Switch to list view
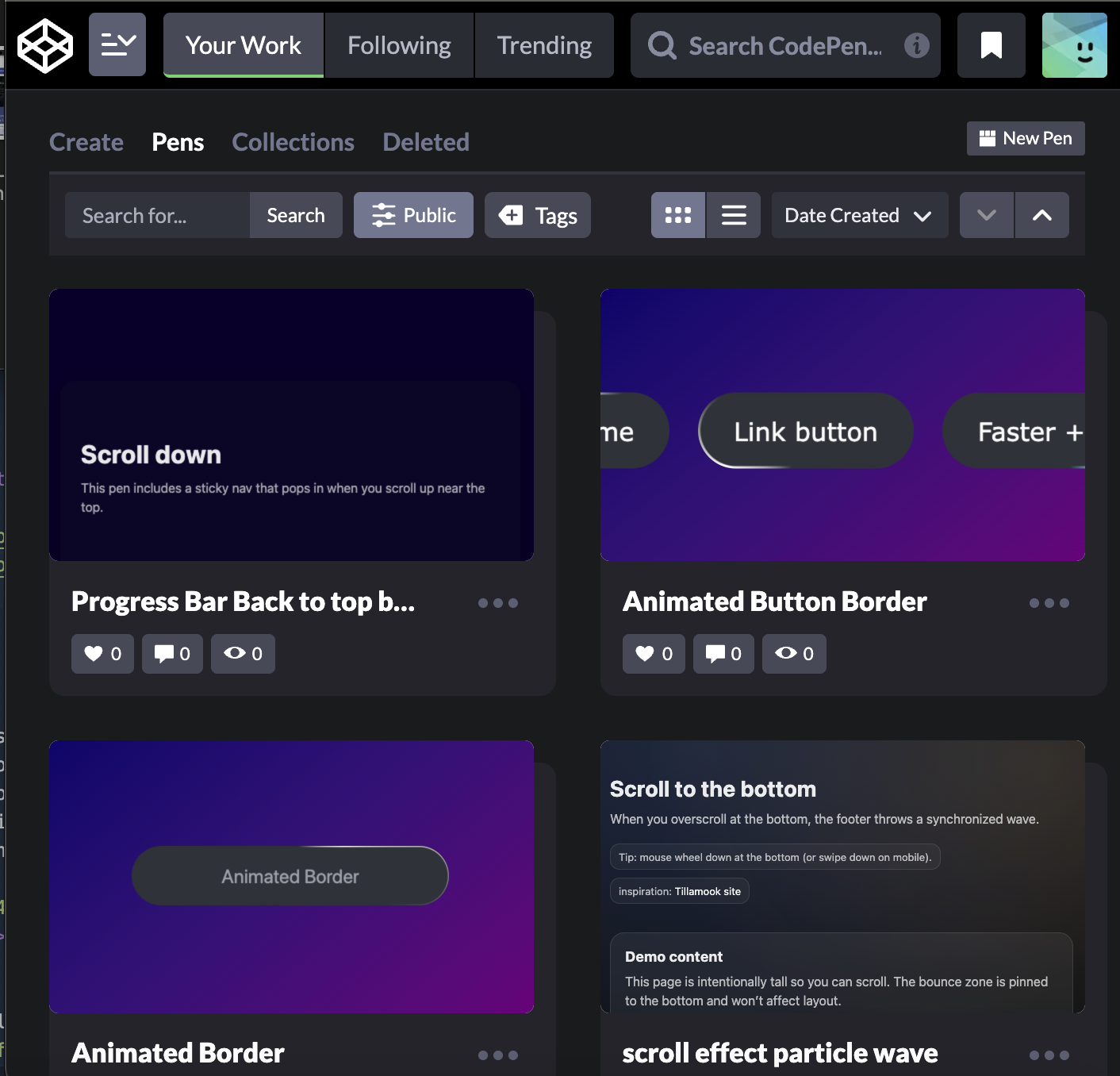This screenshot has height=1076, width=1120. click(733, 215)
